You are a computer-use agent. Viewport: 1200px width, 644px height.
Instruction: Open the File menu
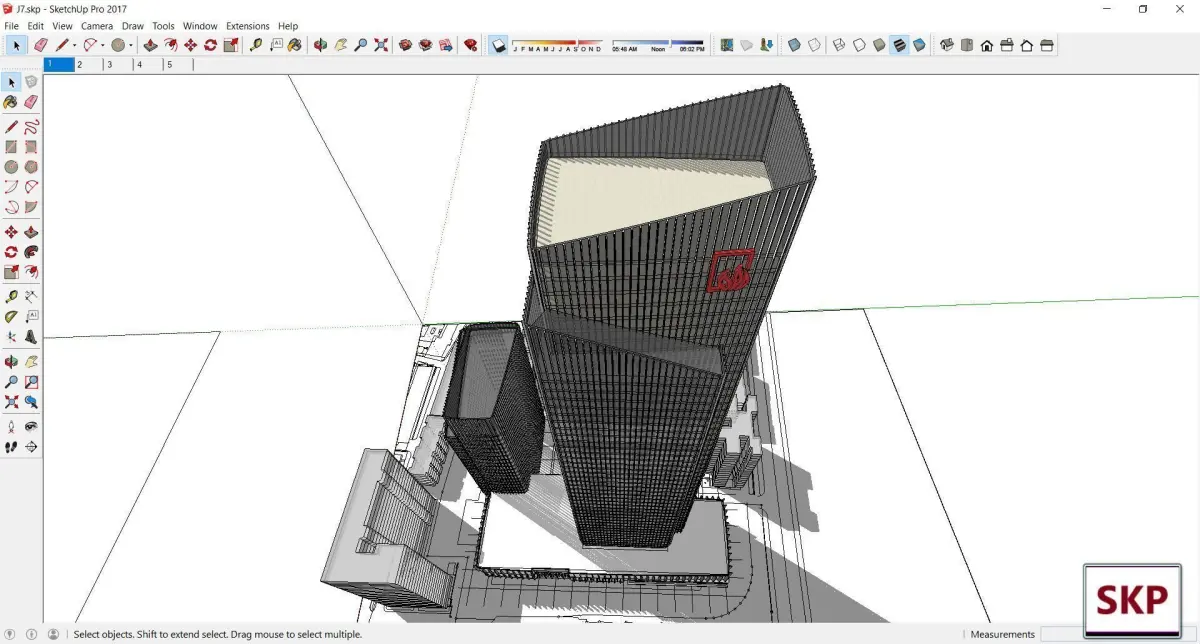pyautogui.click(x=12, y=26)
